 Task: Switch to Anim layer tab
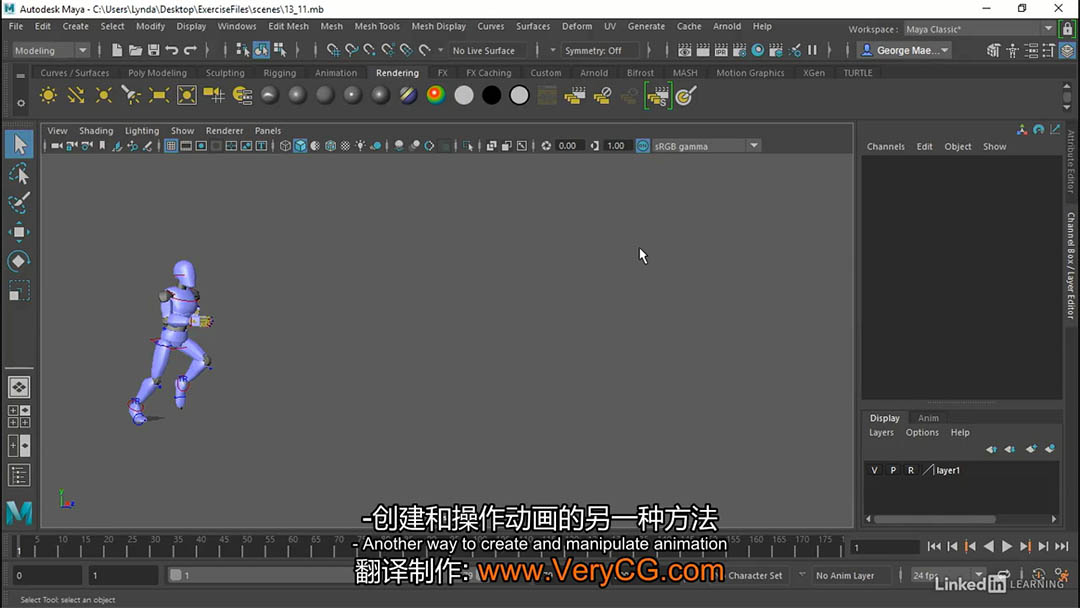click(928, 418)
